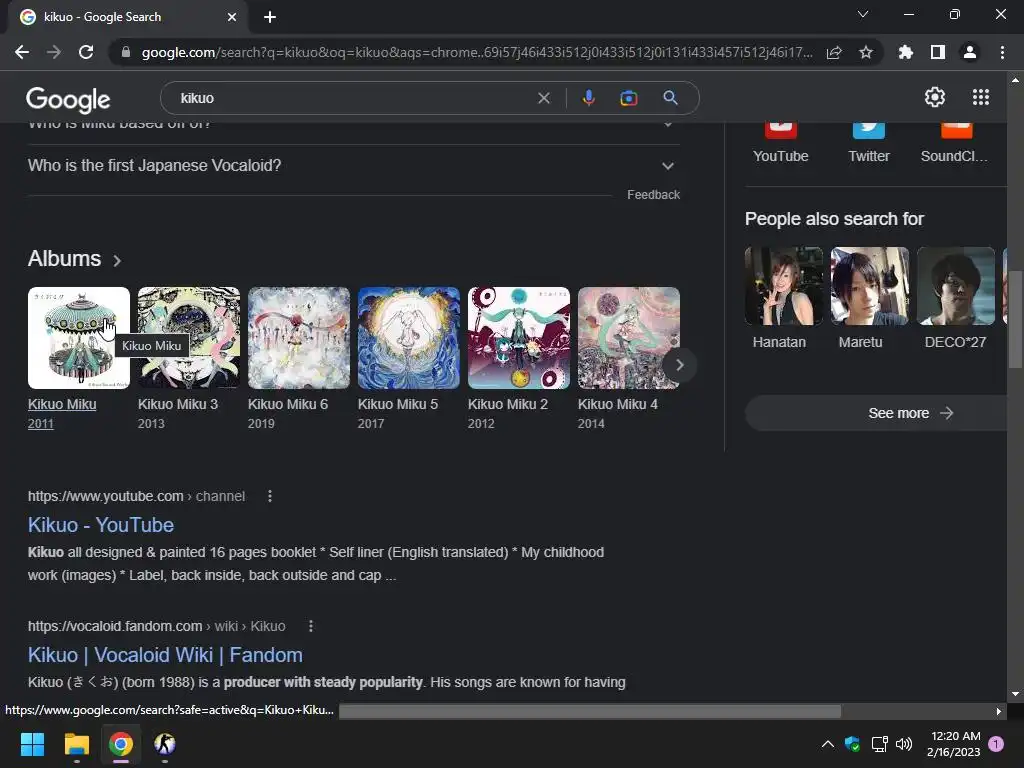Switch to Chrome on the taskbar
1024x768 pixels.
point(121,744)
